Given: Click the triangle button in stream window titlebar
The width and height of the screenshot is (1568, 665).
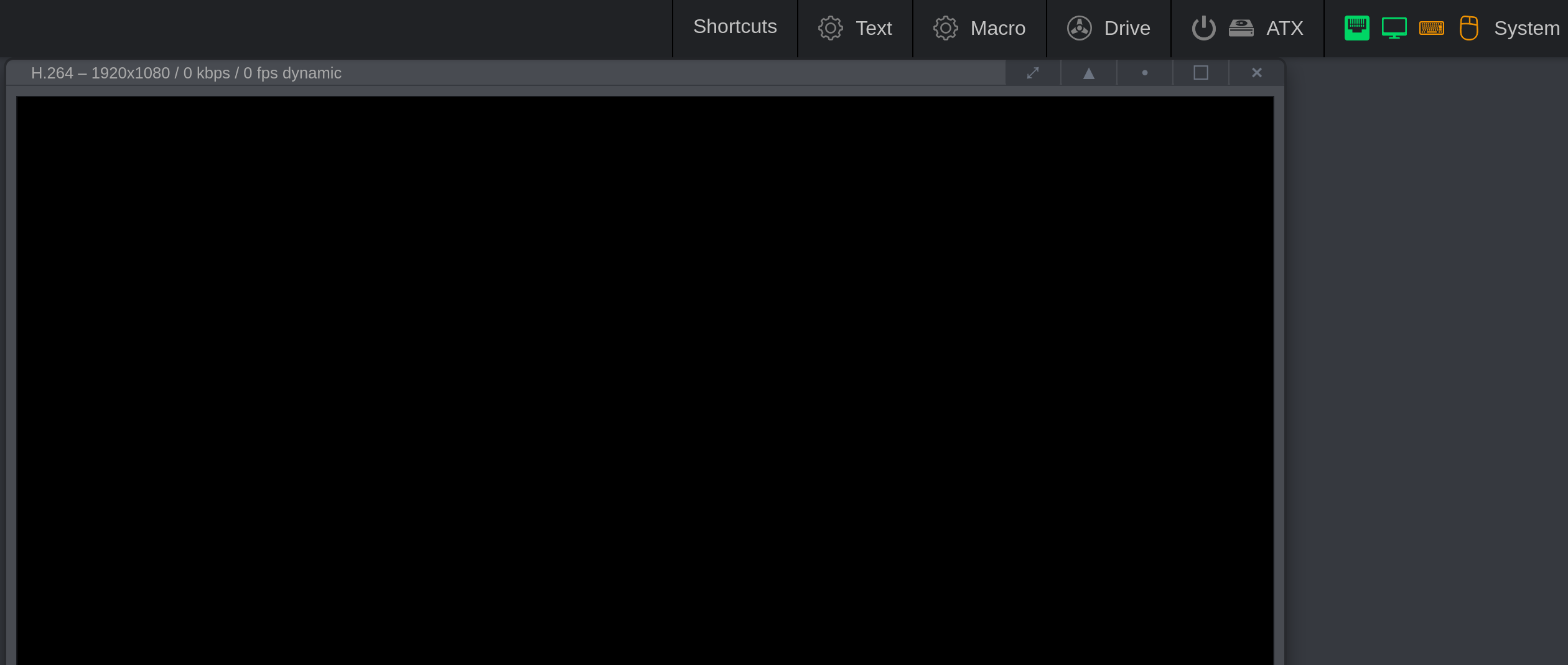Looking at the screenshot, I should [x=1089, y=73].
